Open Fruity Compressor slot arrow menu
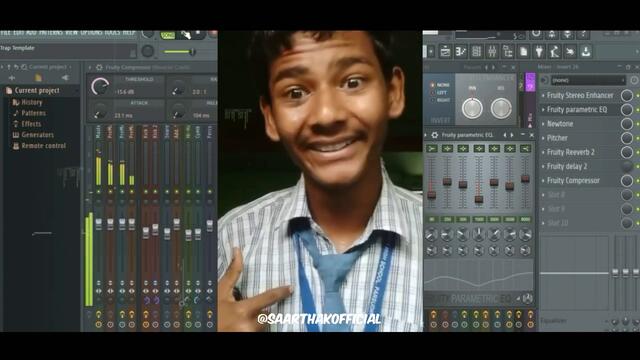 point(543,181)
